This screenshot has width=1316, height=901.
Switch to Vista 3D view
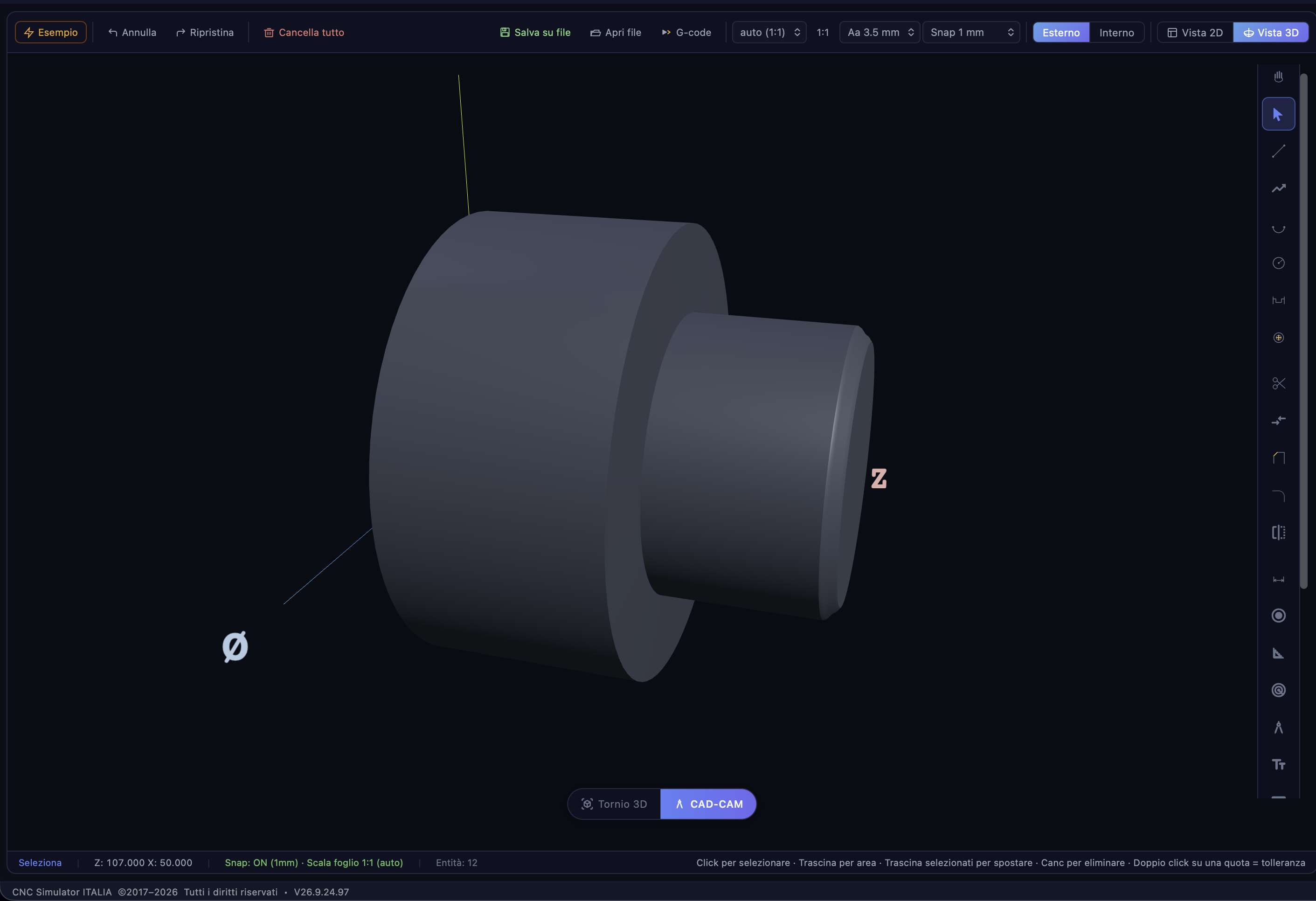1271,32
